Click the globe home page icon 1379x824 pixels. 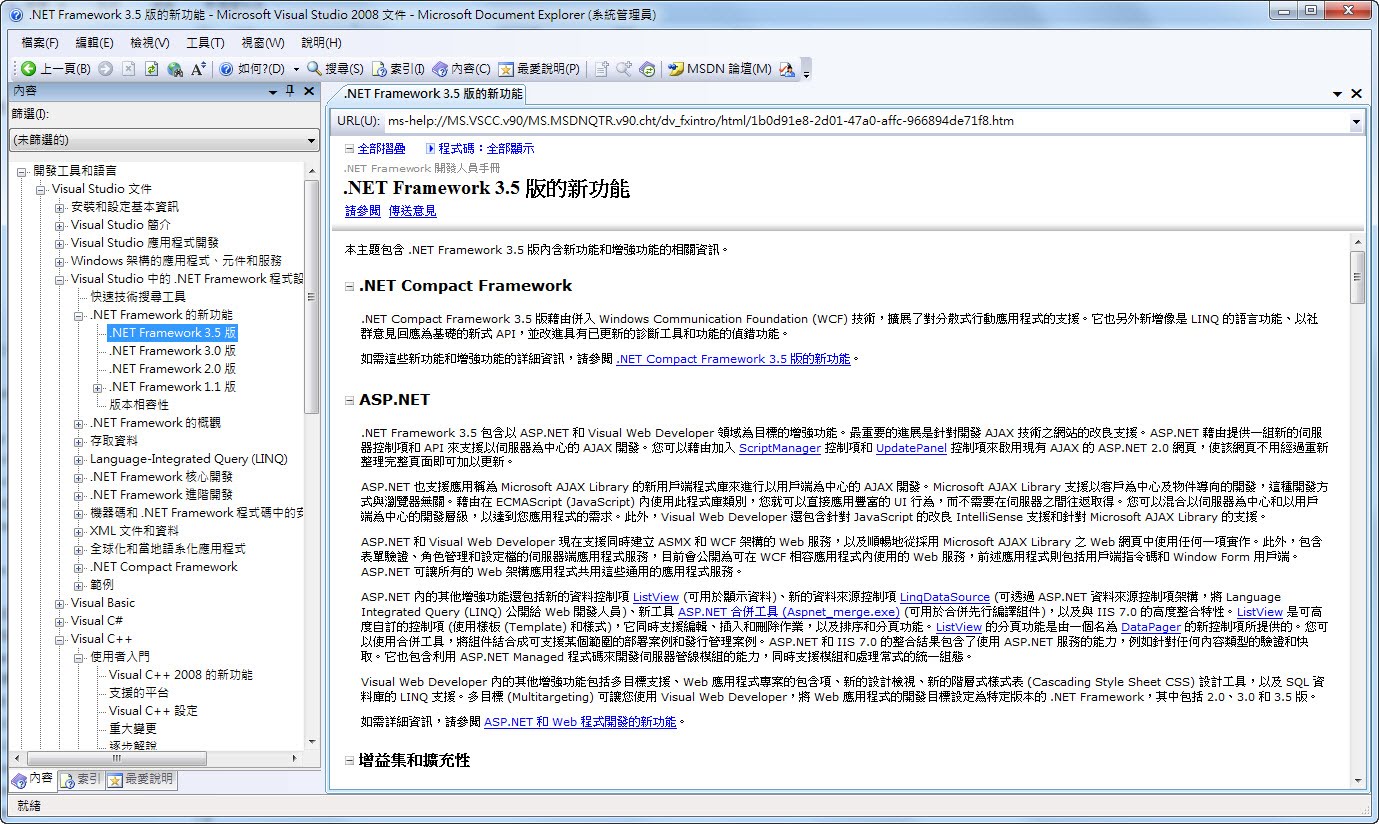[x=175, y=69]
